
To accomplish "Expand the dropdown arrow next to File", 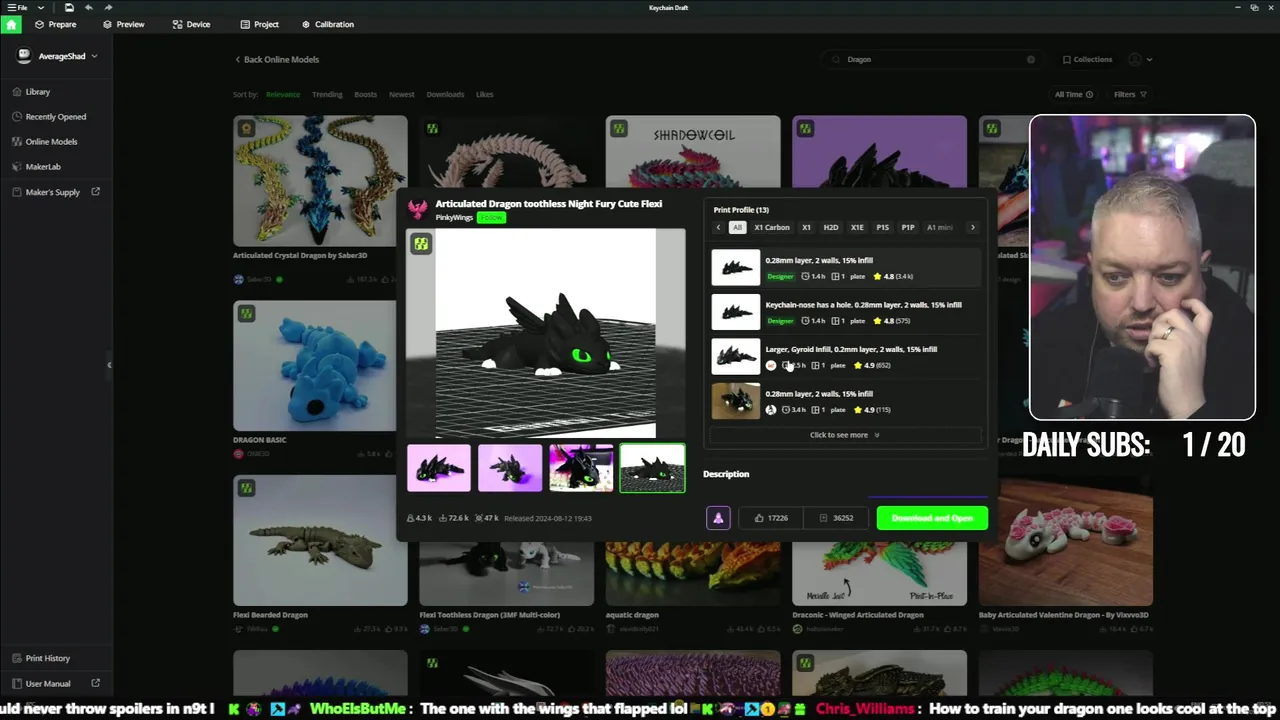I will coord(39,7).
